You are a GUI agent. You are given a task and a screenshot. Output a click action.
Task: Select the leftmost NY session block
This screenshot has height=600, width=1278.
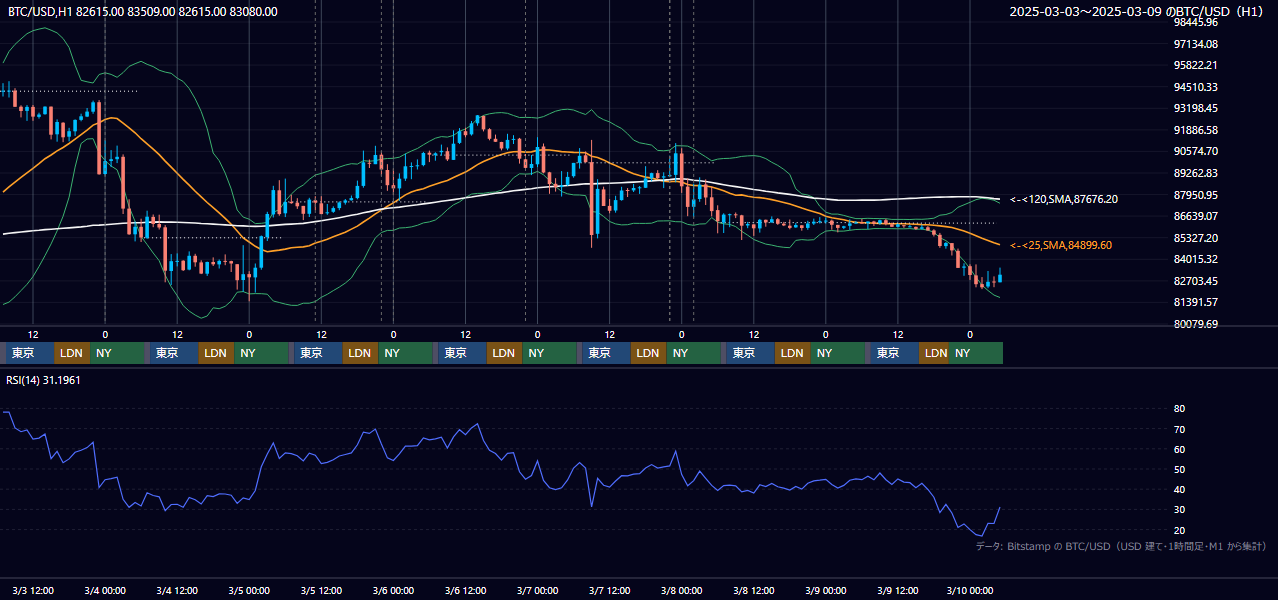tap(116, 353)
